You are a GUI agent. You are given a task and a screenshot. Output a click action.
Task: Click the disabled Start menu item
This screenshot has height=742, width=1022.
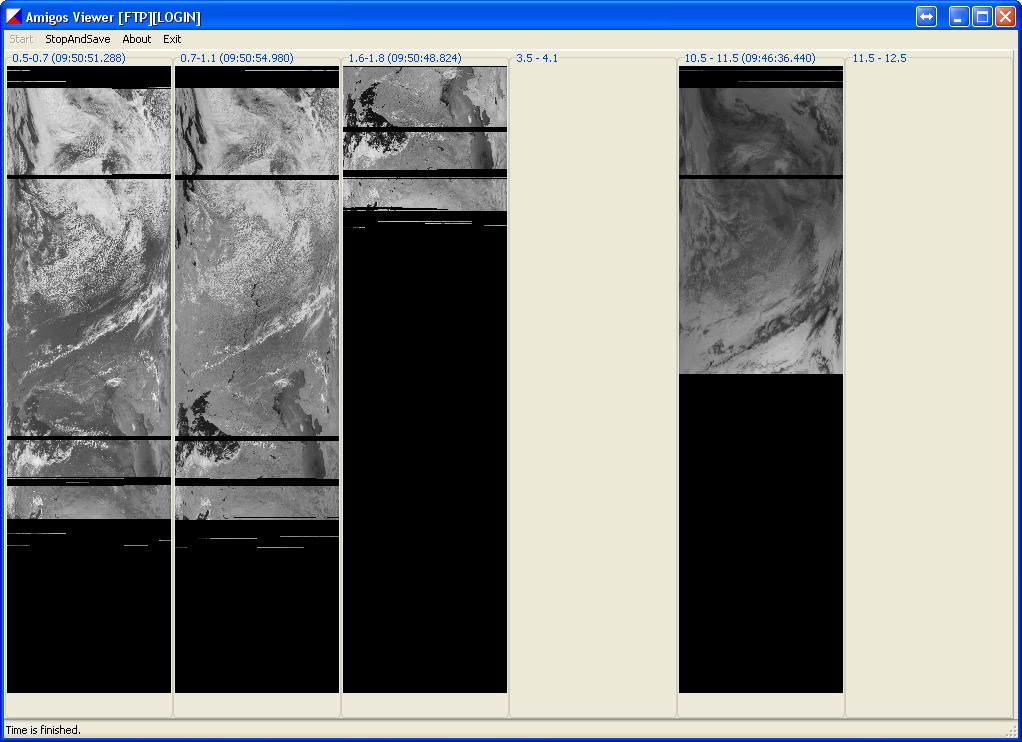click(x=21, y=39)
